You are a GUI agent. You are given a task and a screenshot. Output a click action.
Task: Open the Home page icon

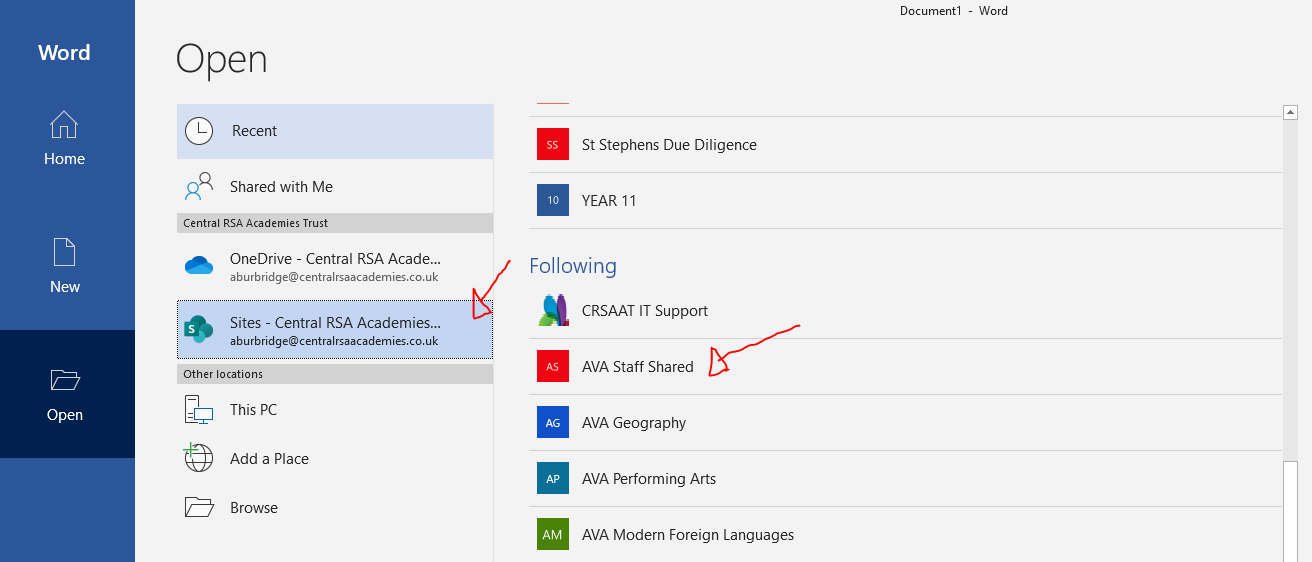click(64, 125)
